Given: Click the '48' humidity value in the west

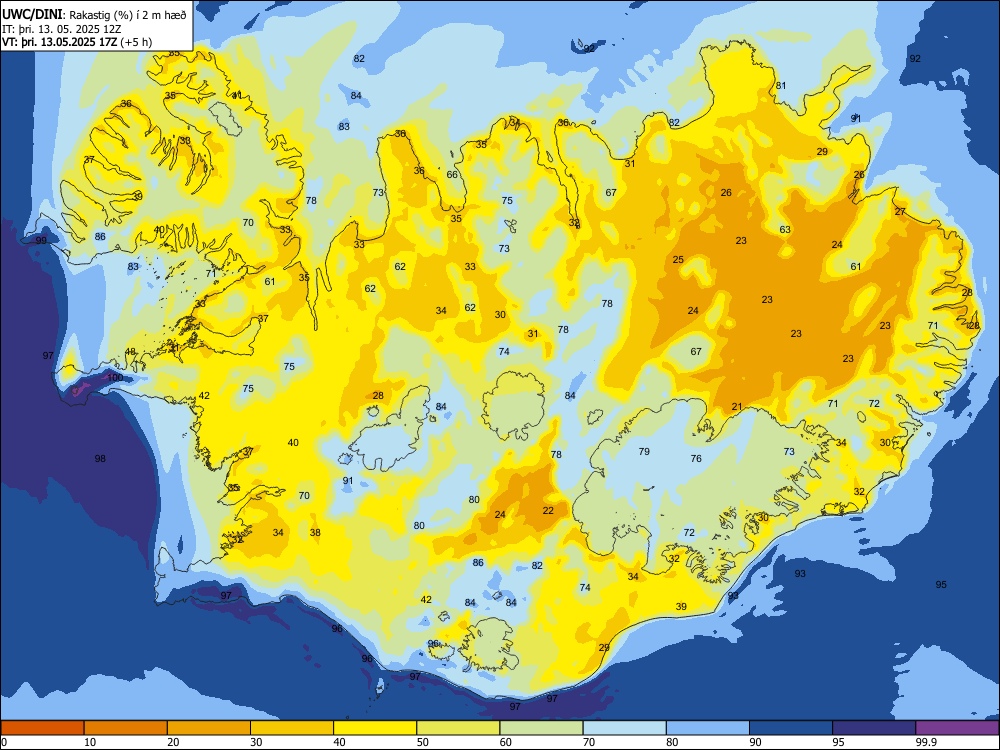Looking at the screenshot, I should pyautogui.click(x=131, y=352).
